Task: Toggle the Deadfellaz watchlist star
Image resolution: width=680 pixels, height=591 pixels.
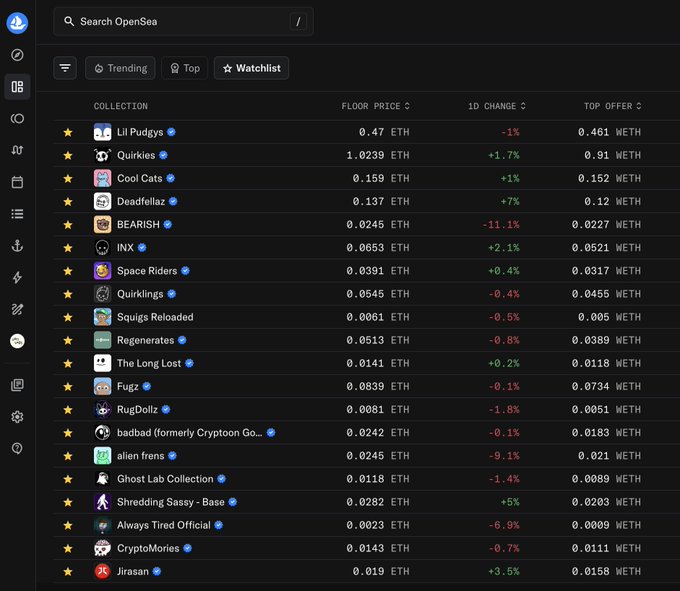Action: click(x=68, y=202)
